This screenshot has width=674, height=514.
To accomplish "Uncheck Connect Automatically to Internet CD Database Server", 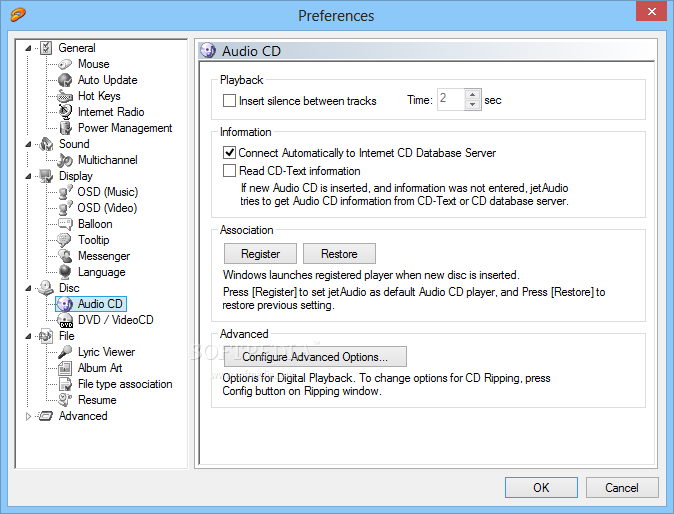I will 230,153.
